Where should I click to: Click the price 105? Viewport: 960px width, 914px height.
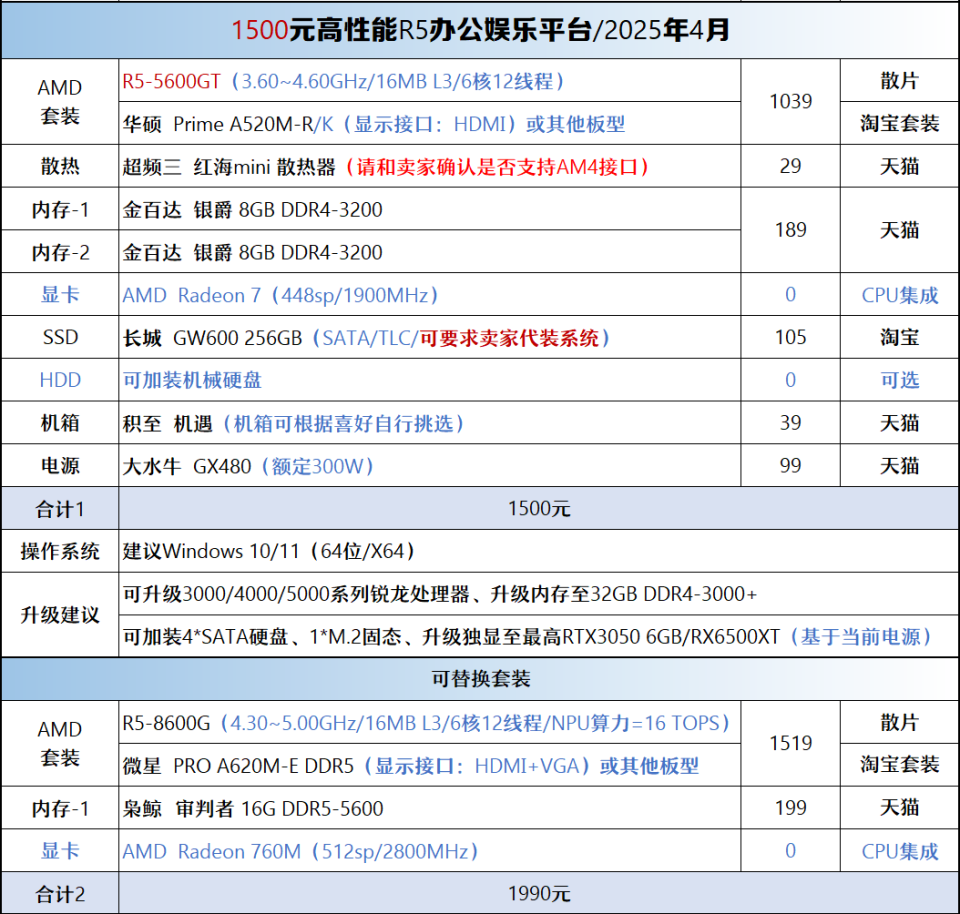pyautogui.click(x=790, y=337)
